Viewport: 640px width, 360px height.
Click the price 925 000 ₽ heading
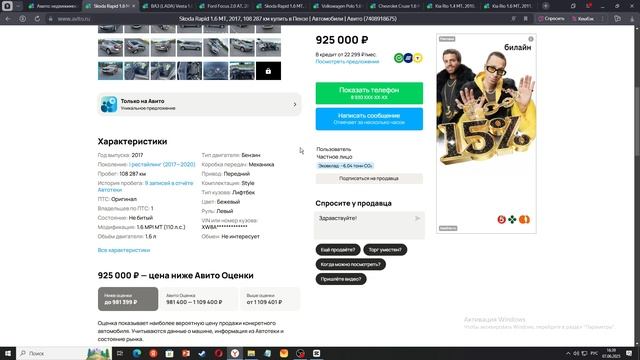point(342,40)
